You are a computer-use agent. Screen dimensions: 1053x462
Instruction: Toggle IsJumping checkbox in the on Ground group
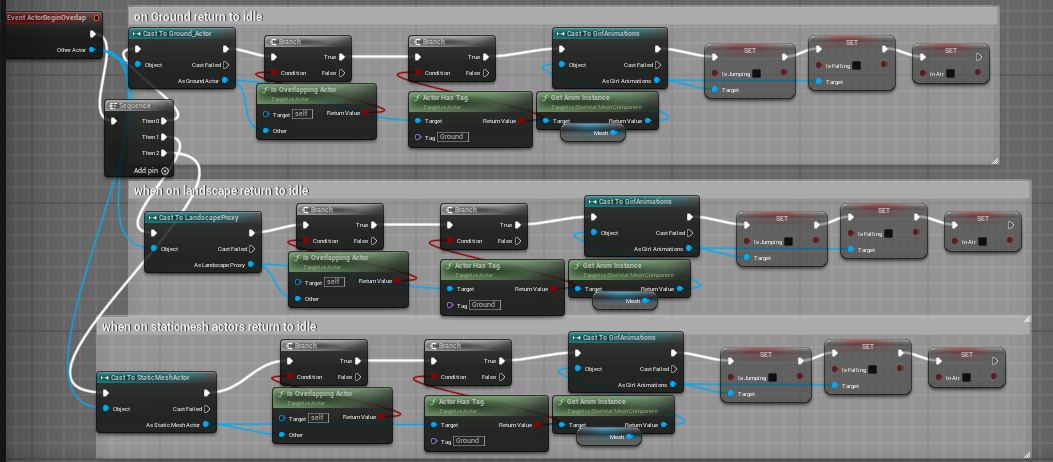click(757, 73)
